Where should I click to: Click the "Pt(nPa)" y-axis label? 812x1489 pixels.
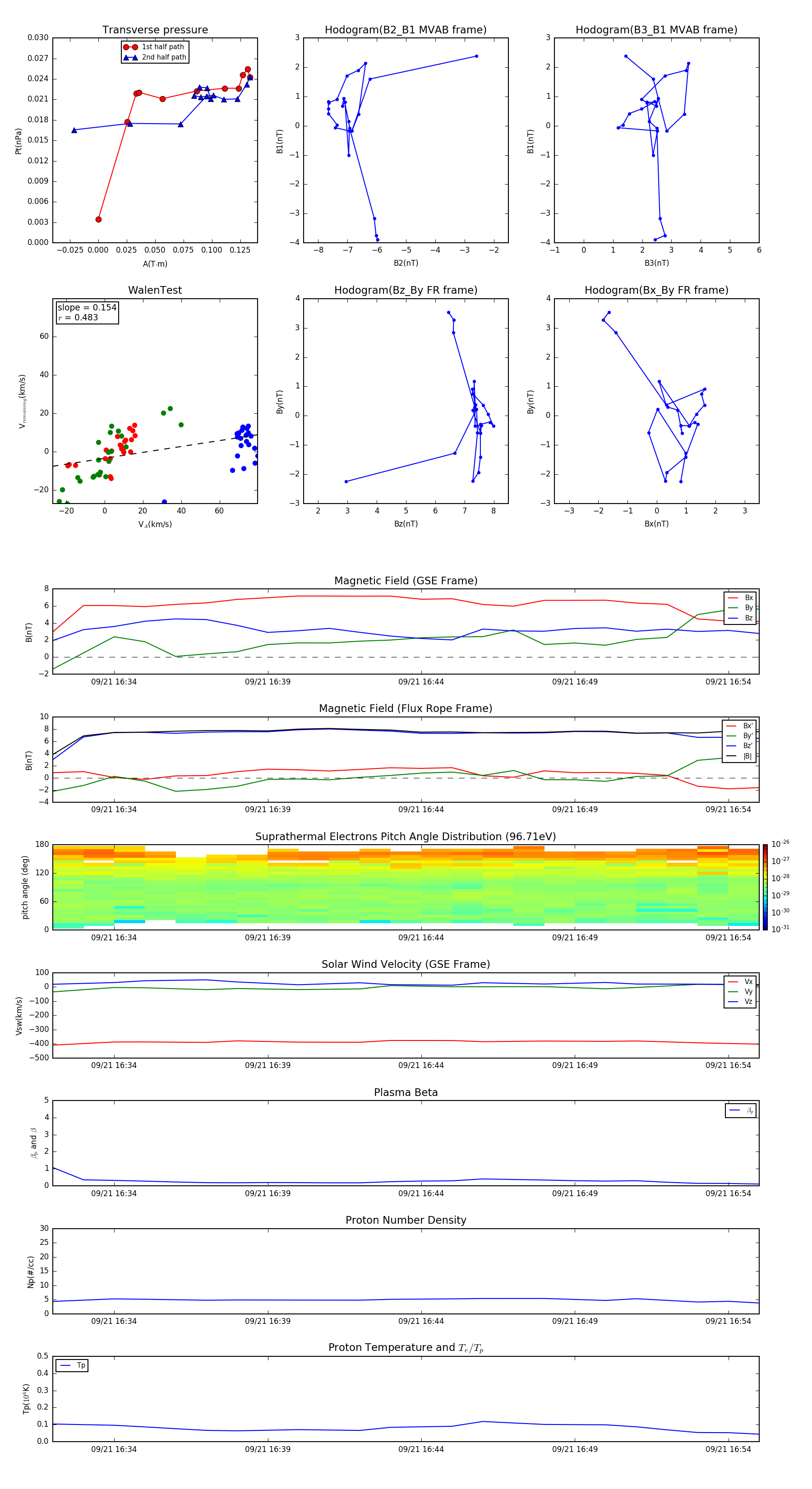[x=18, y=141]
